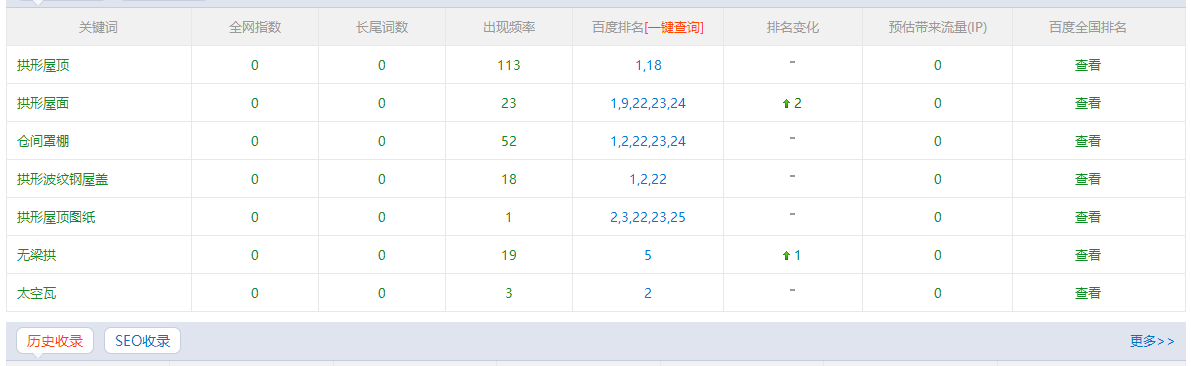Click the 一键查询 link in header
The height and width of the screenshot is (366, 1191).
[674, 27]
